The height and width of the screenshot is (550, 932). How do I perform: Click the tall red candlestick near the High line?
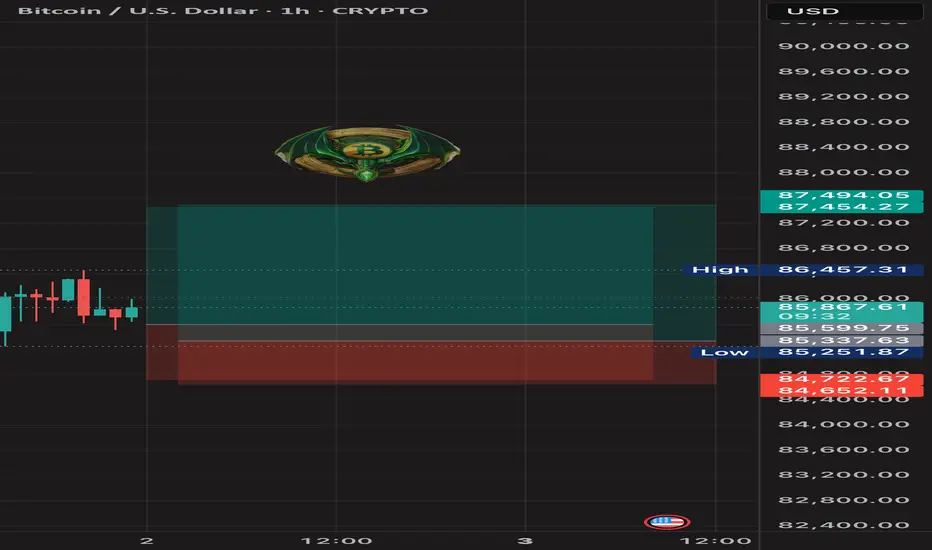(84, 296)
